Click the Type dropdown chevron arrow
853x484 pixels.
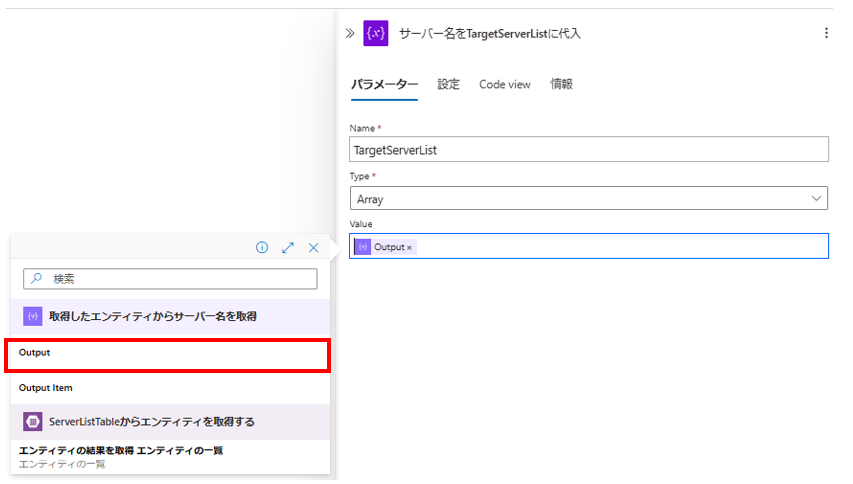pos(816,198)
